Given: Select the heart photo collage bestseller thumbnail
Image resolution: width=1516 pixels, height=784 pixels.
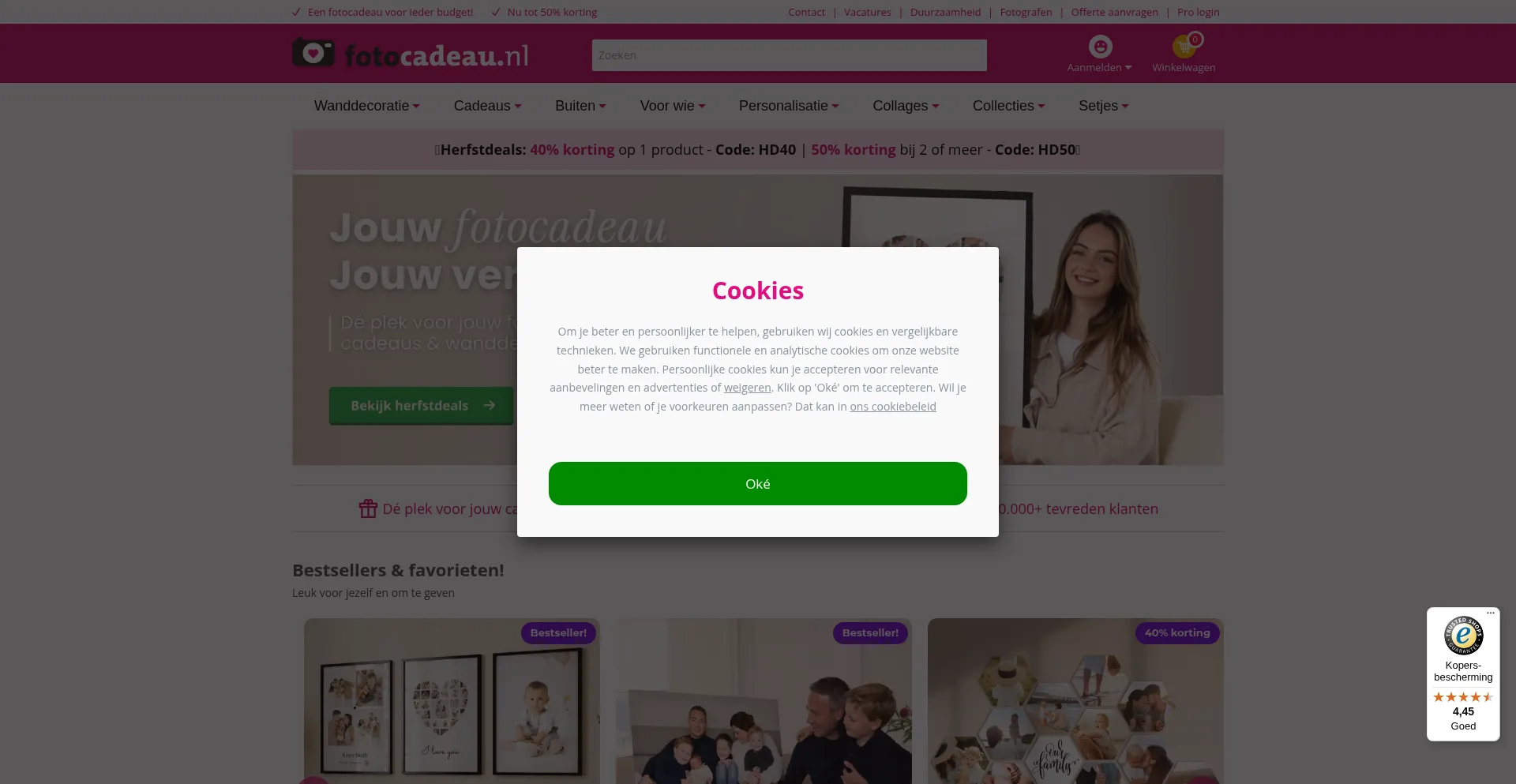Looking at the screenshot, I should tap(452, 701).
